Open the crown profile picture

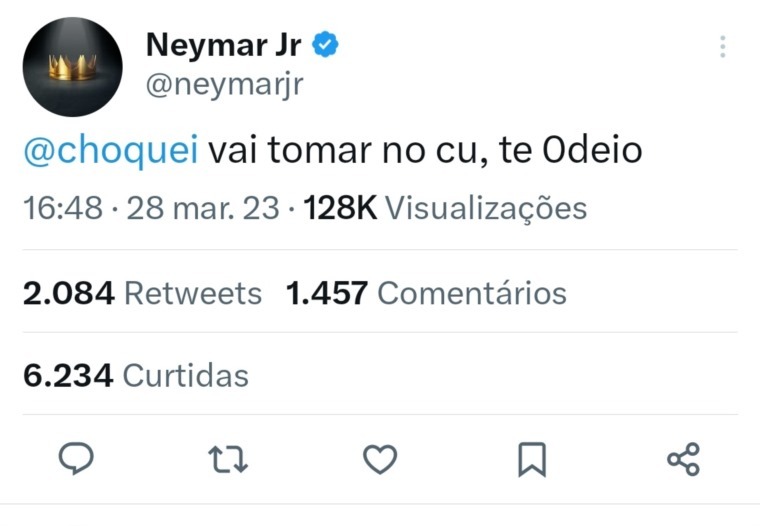pyautogui.click(x=73, y=67)
